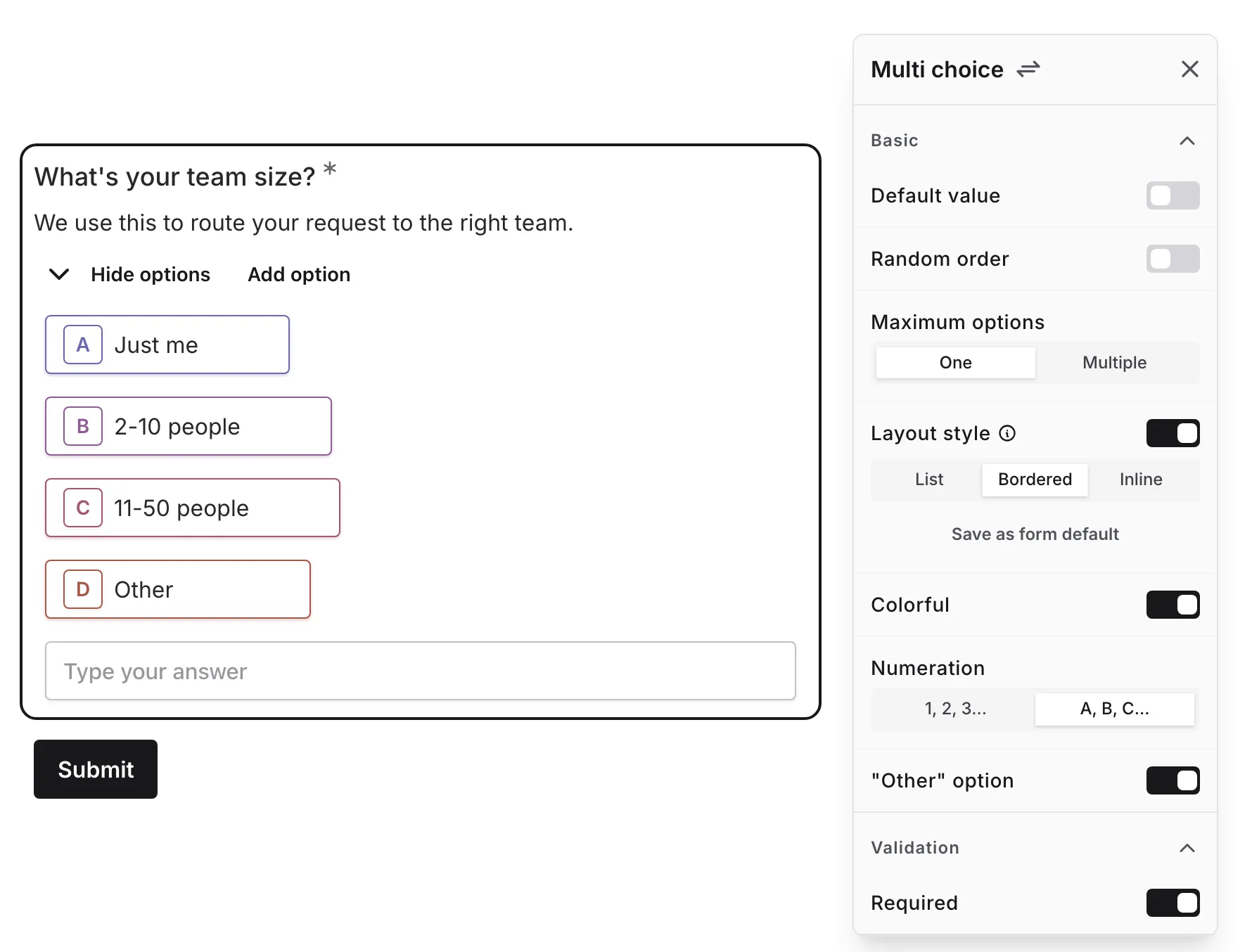Screen dimensions: 1252x952
Task: Click the letter A badge on Just me
Action: [83, 345]
